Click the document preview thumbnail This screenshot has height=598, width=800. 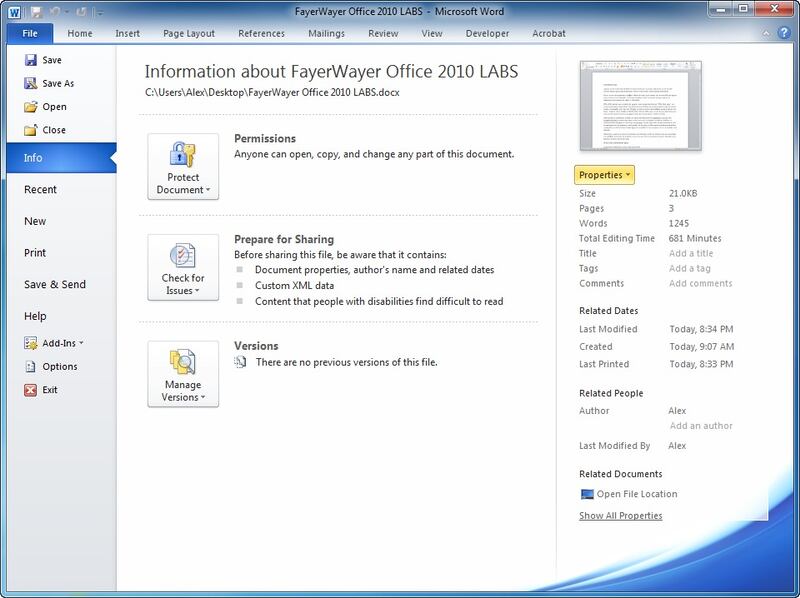click(640, 106)
